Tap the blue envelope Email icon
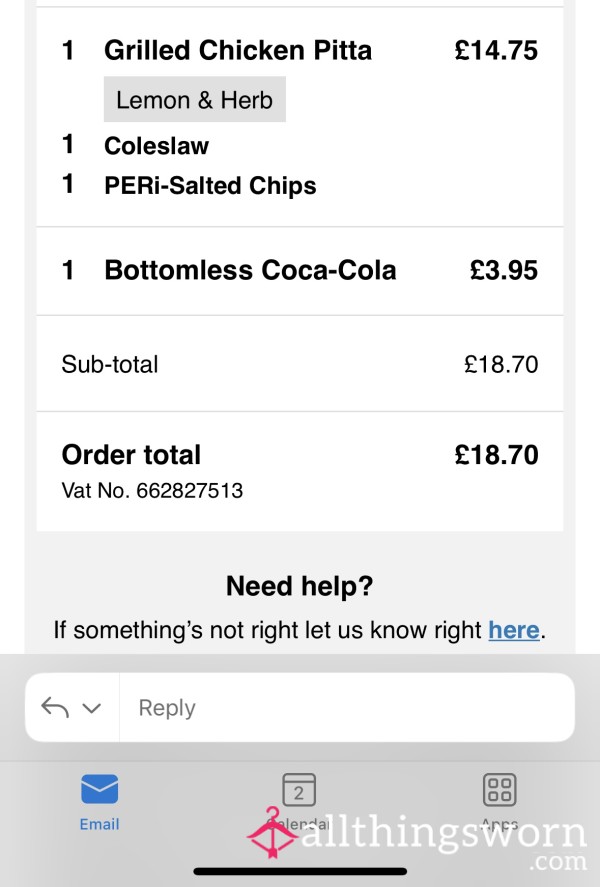 point(100,789)
